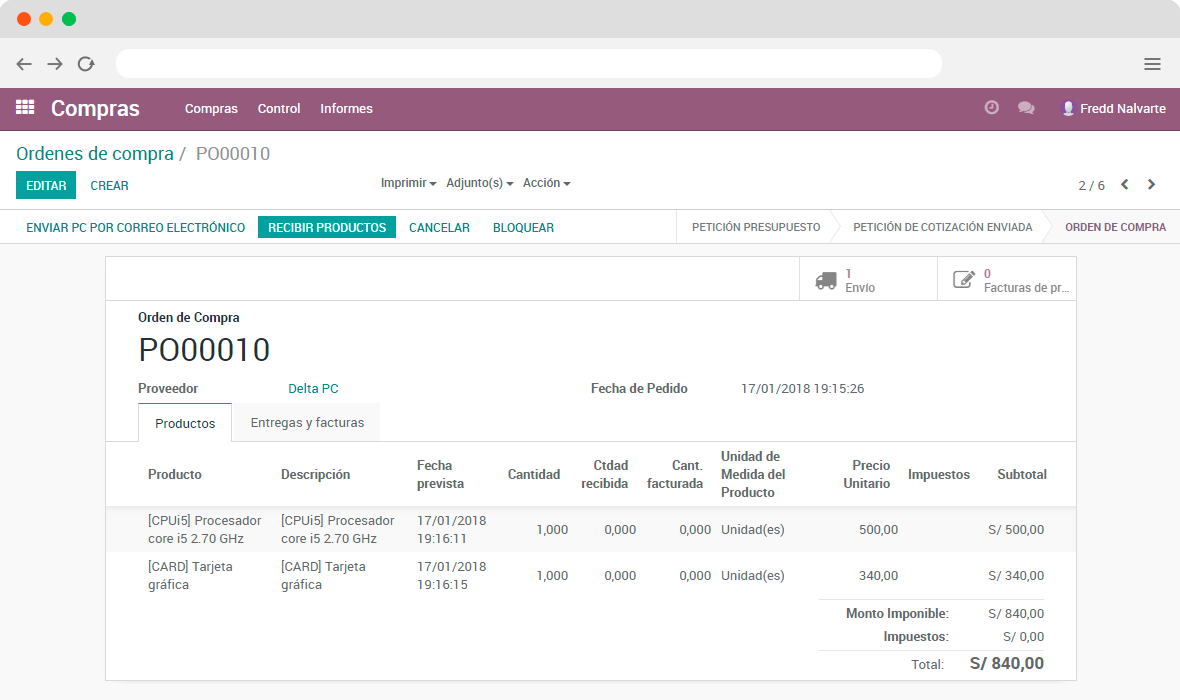Navigate back using browser arrow

coord(24,63)
